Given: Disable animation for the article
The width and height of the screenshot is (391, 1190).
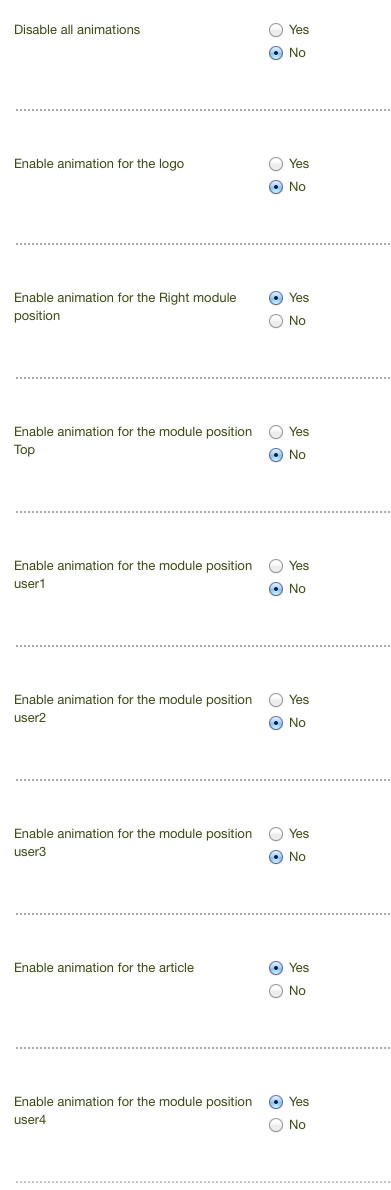Looking at the screenshot, I should coord(276,990).
